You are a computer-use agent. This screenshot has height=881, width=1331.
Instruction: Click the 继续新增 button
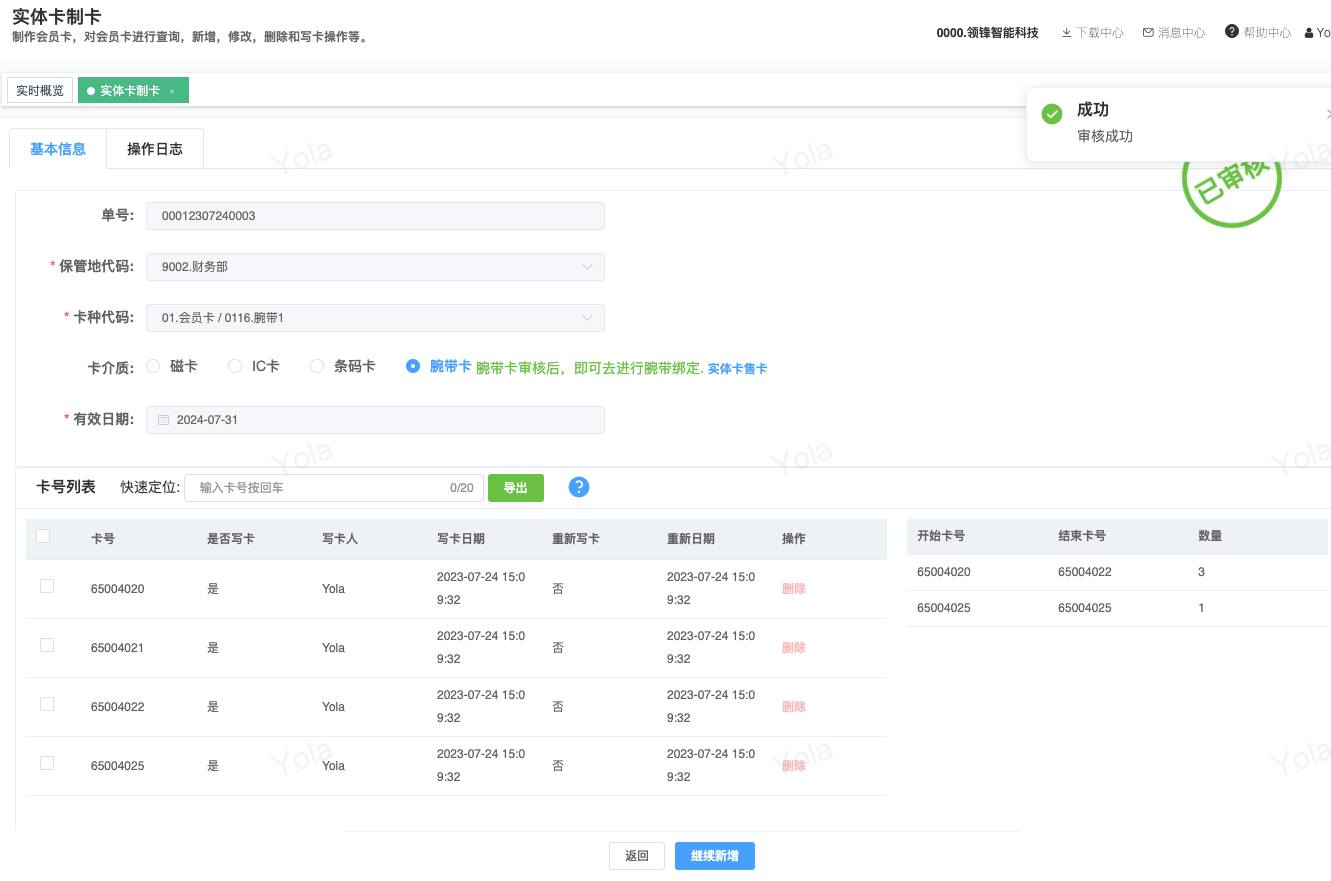point(714,856)
